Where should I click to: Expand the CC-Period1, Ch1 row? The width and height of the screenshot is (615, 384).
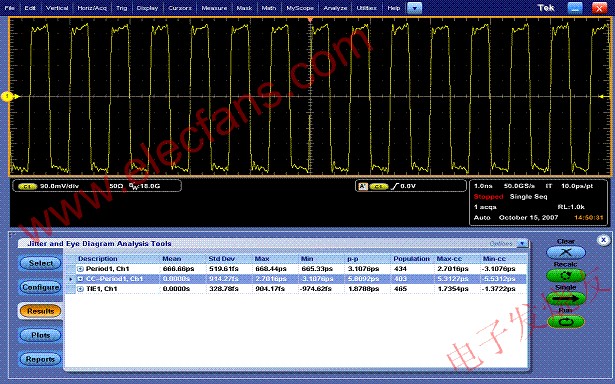(80, 279)
